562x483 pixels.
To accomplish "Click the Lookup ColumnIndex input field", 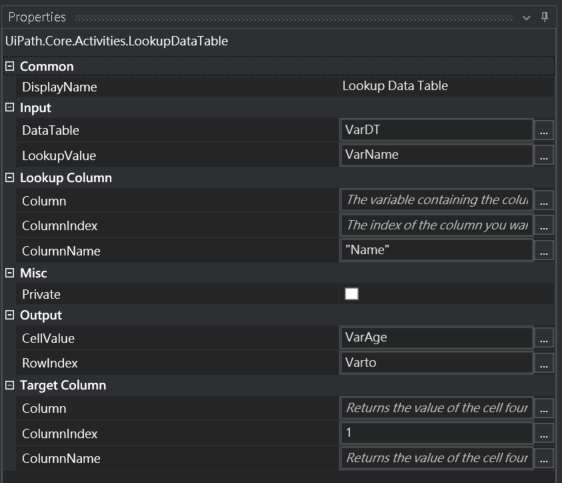I will point(436,225).
